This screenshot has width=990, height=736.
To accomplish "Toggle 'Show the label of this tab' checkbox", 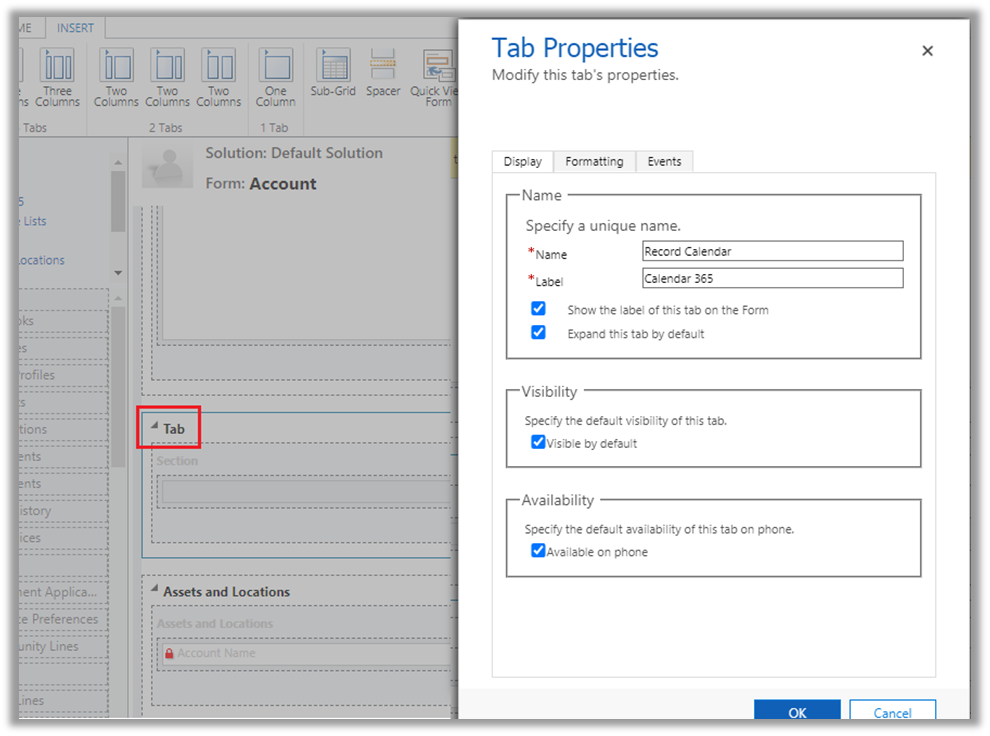I will point(538,309).
